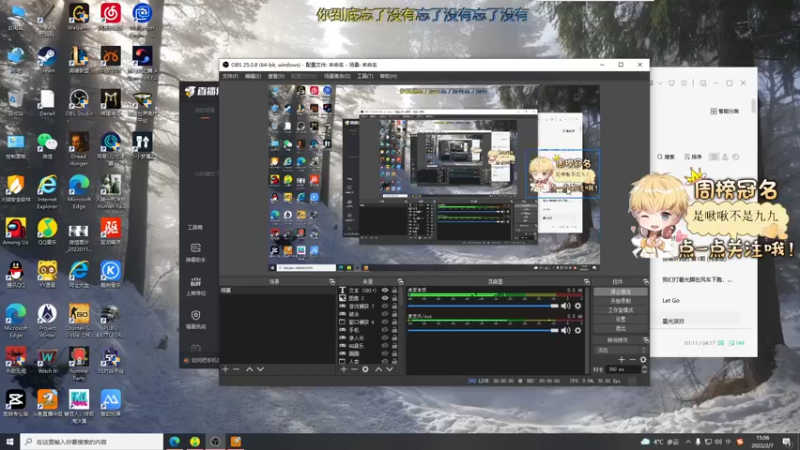The width and height of the screenshot is (800, 450).
Task: Click the Stop Streaming button
Action: [620, 292]
